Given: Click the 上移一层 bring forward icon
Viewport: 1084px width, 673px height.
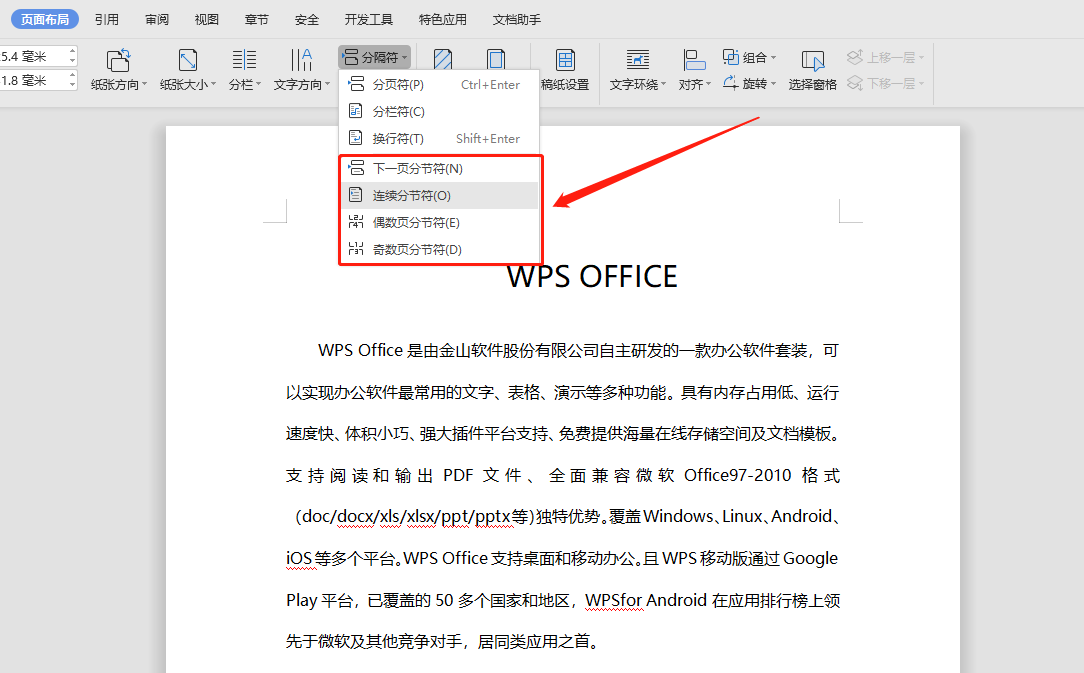Looking at the screenshot, I should click(x=855, y=57).
